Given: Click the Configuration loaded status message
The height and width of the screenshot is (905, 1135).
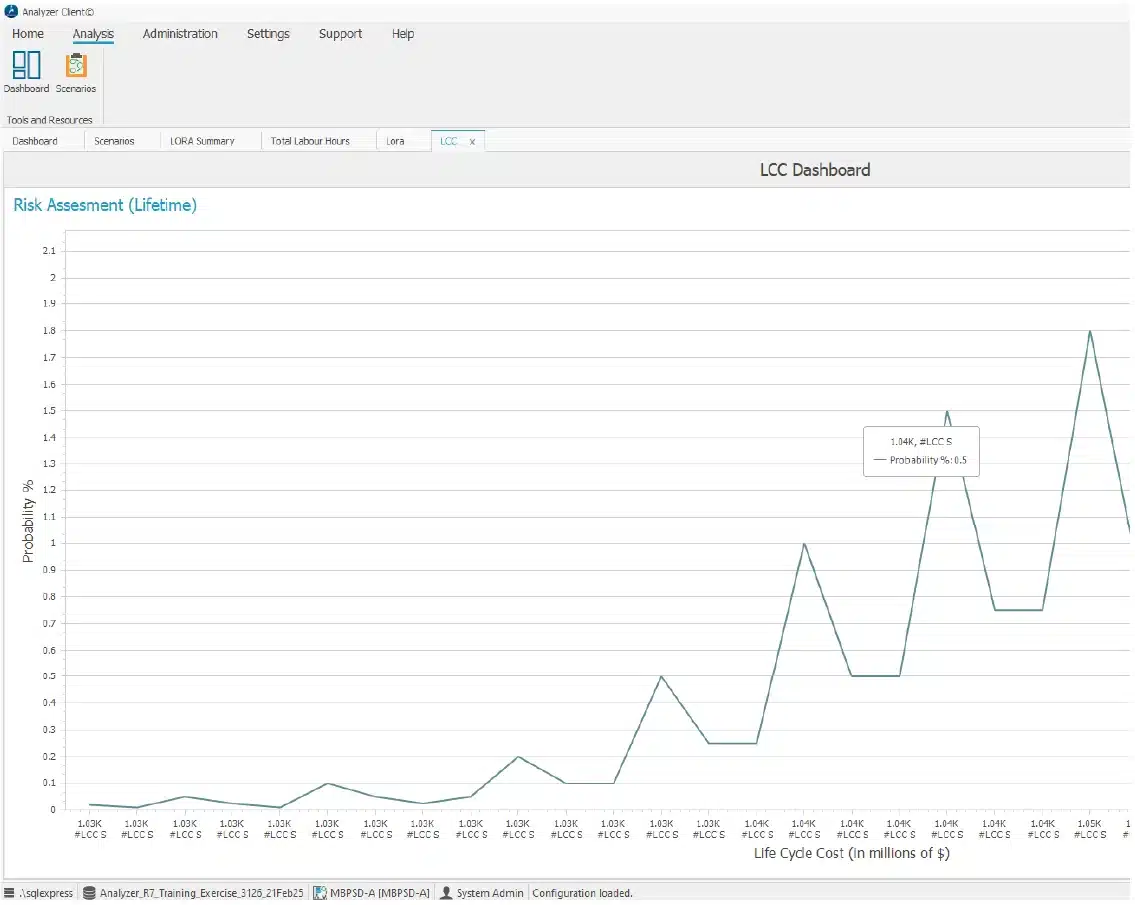Looking at the screenshot, I should pyautogui.click(x=582, y=893).
